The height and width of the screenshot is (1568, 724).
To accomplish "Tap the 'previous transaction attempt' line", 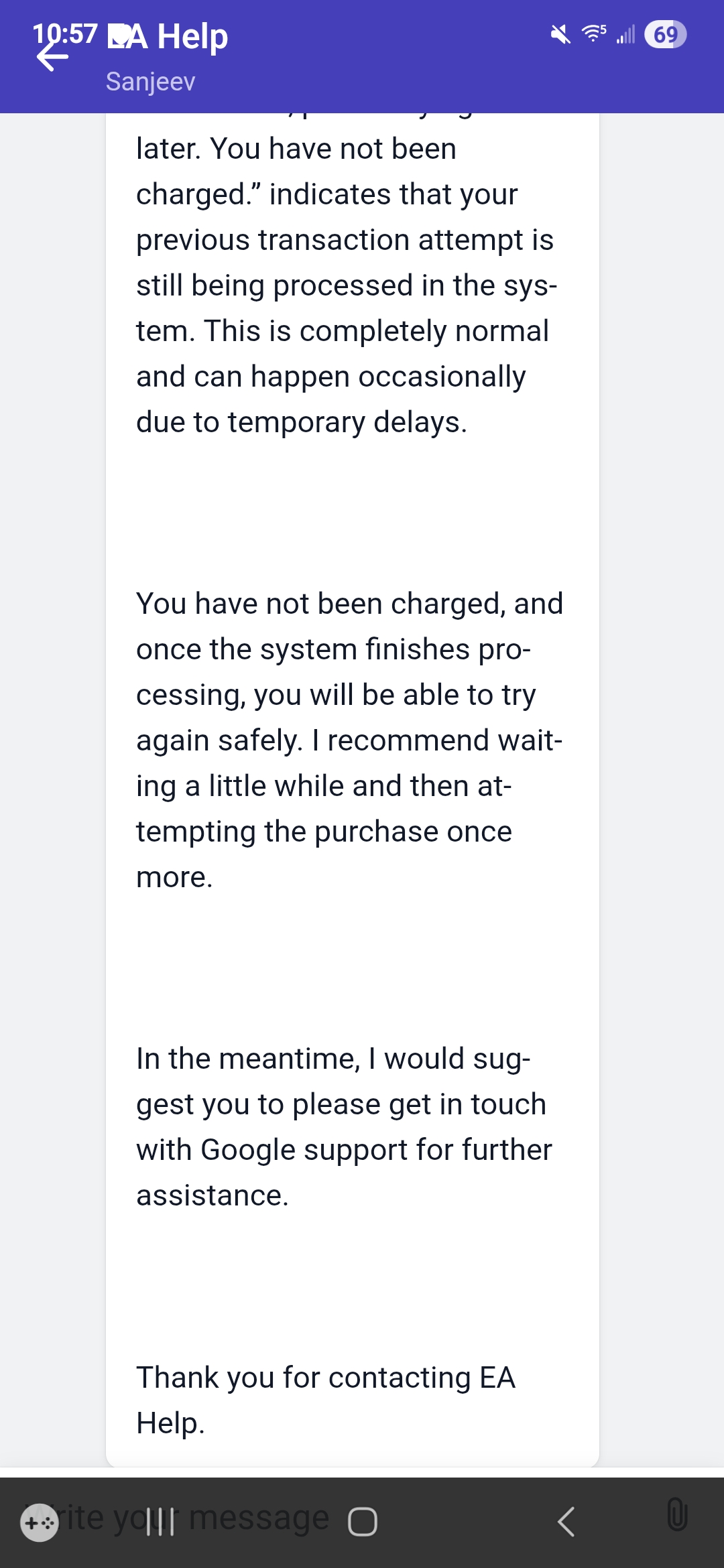I will point(345,240).
